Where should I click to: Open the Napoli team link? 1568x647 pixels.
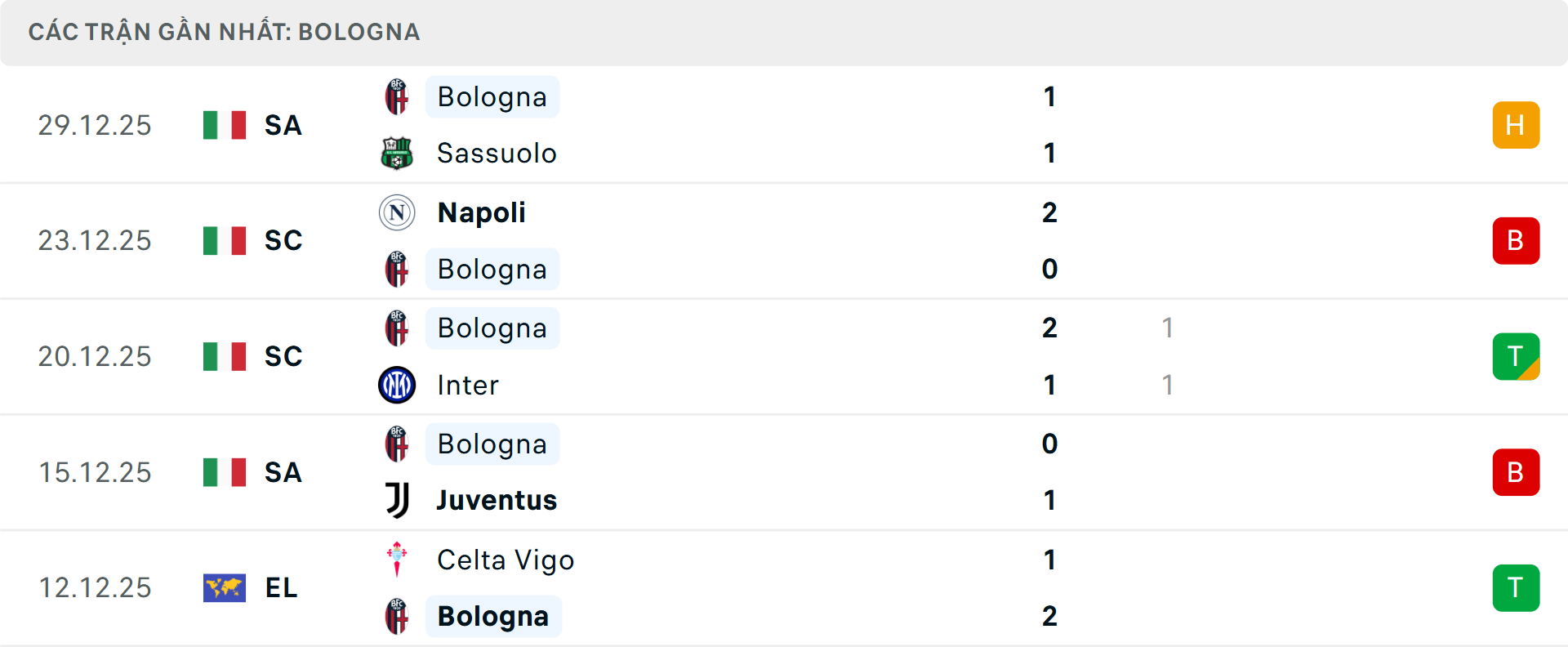click(x=481, y=212)
